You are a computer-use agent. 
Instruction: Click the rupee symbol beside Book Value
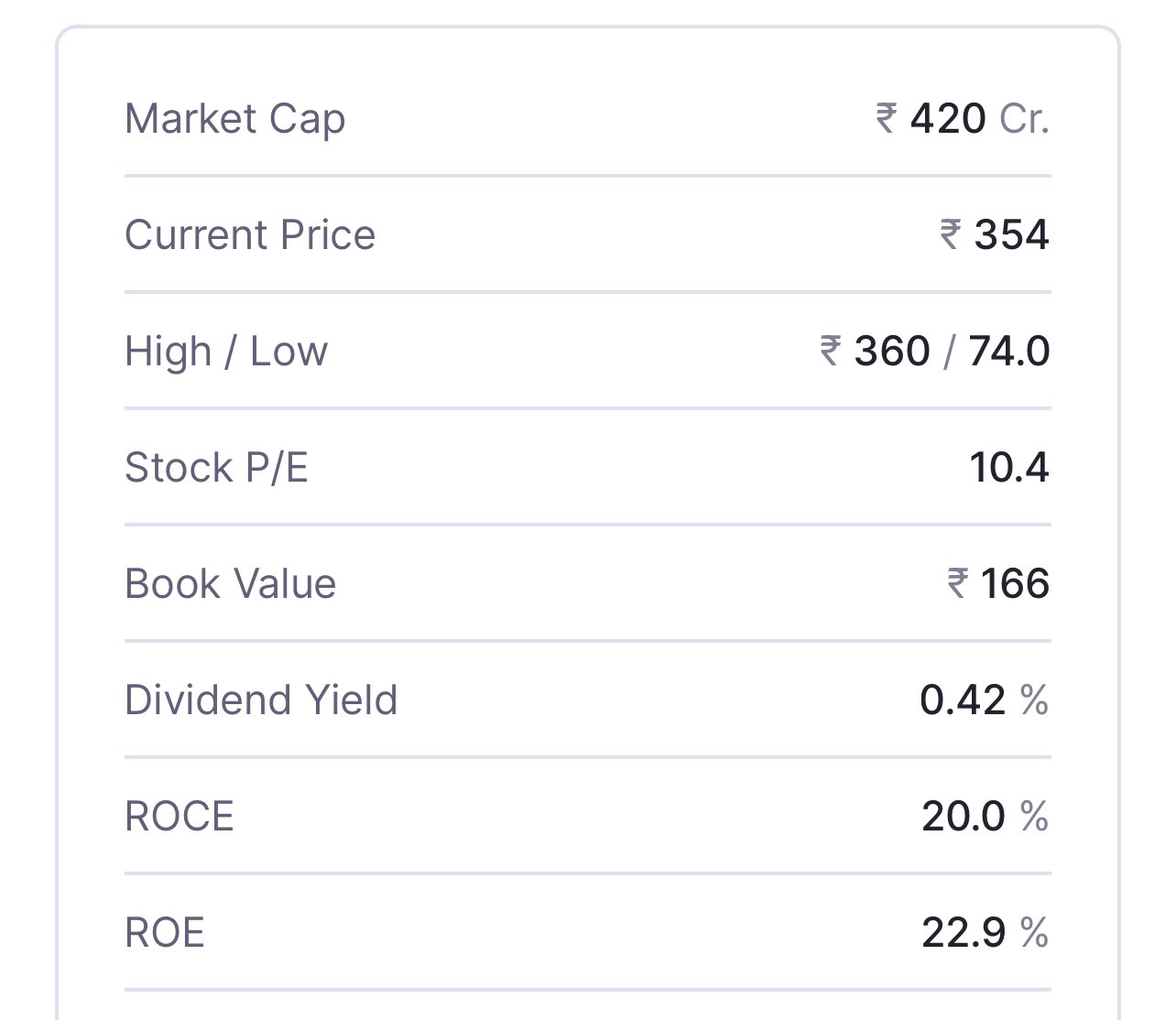pyautogui.click(x=957, y=584)
